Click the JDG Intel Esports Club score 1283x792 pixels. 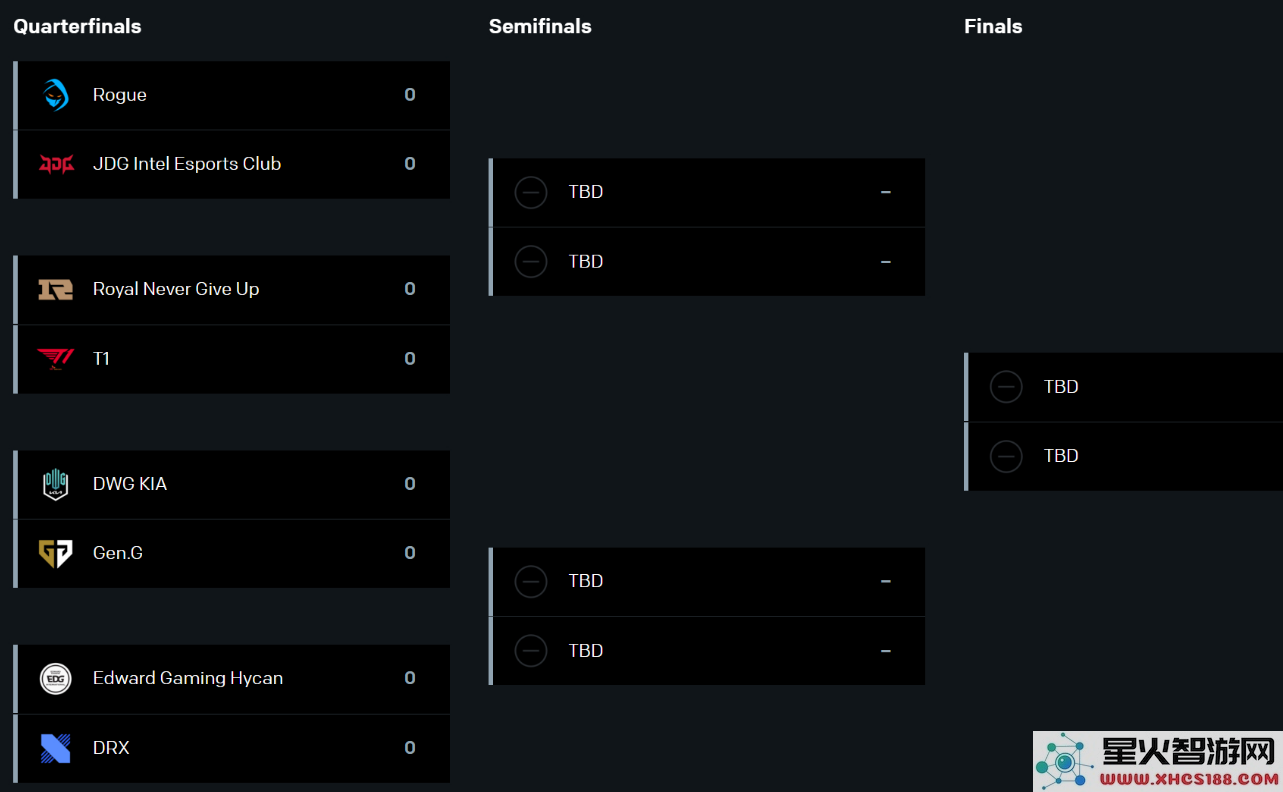tap(410, 164)
